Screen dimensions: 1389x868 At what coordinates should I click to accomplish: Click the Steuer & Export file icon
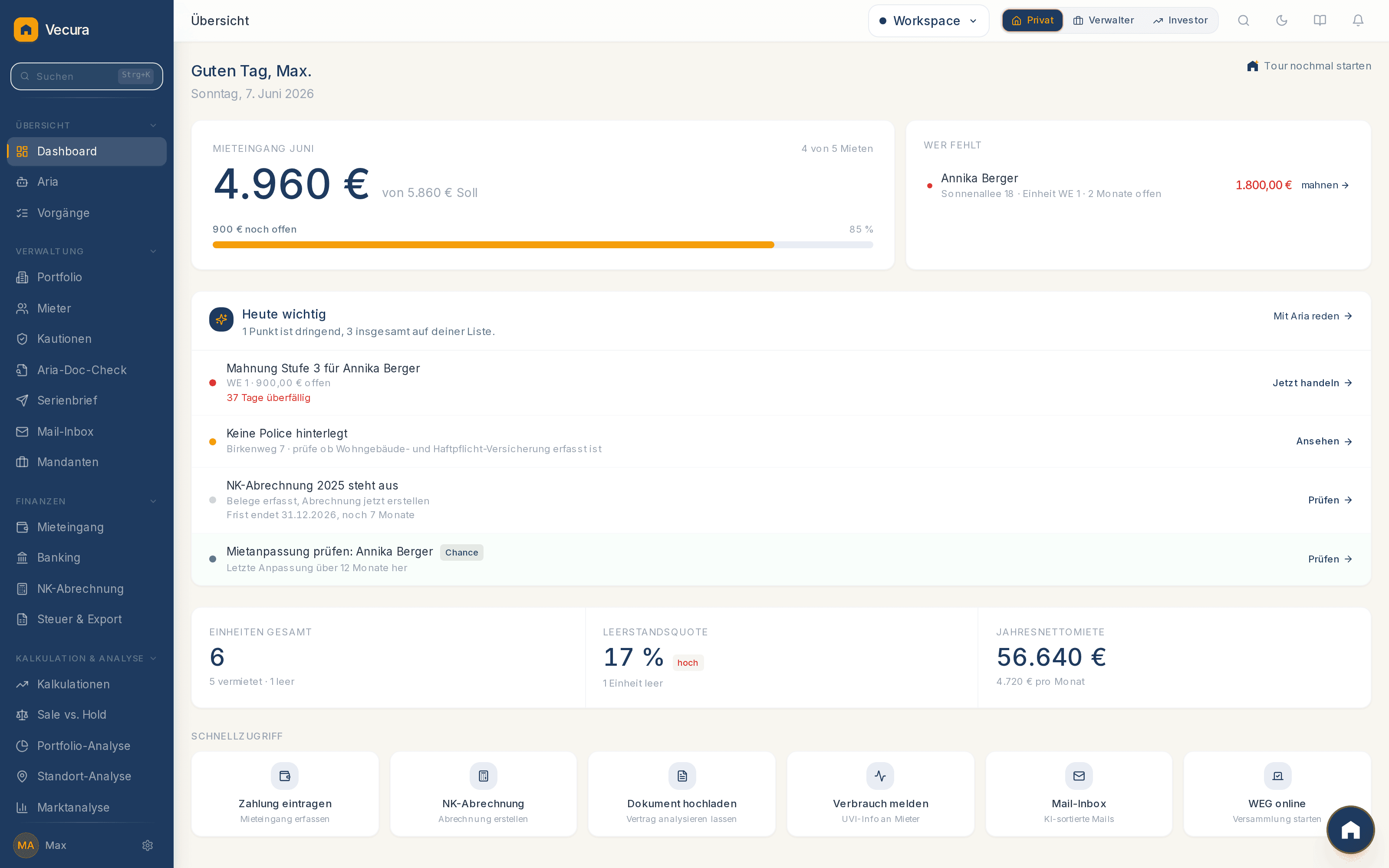(23, 619)
